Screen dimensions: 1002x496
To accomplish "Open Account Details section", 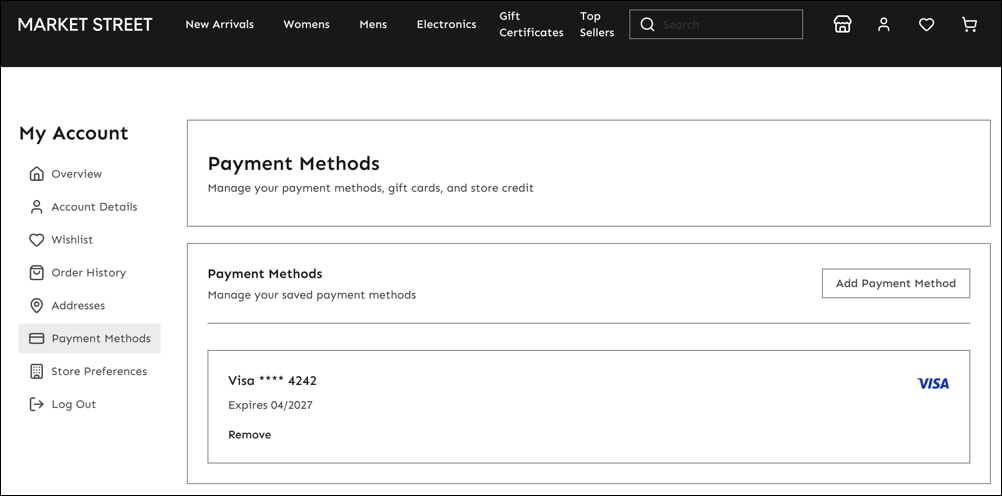I will [95, 206].
